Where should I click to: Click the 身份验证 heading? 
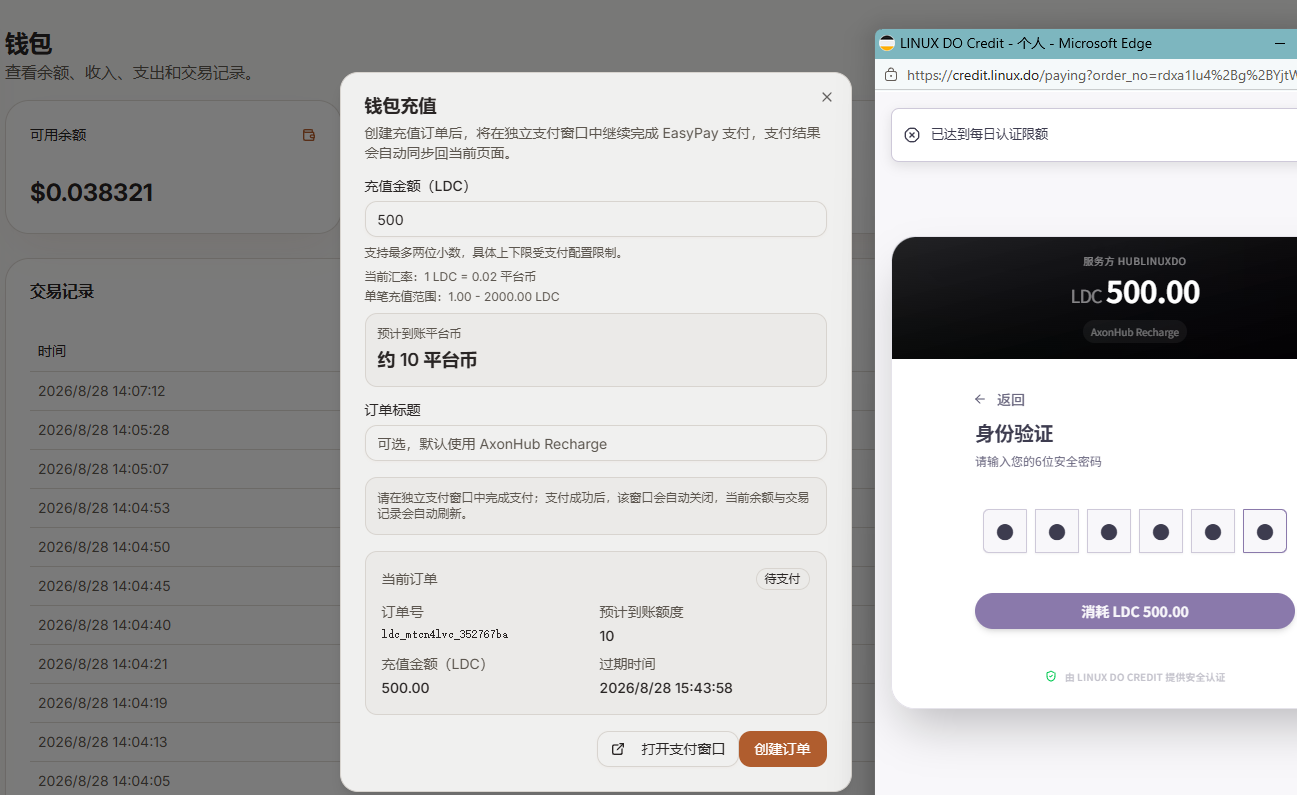coord(1014,434)
